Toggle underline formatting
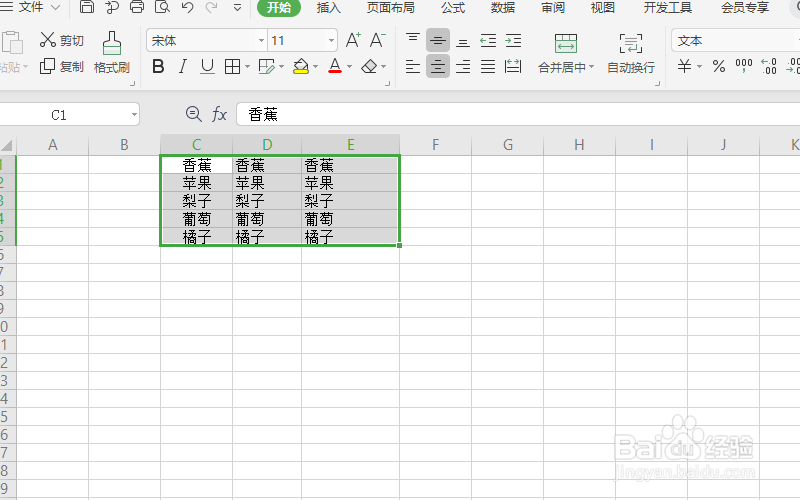This screenshot has width=800, height=500. pos(207,66)
